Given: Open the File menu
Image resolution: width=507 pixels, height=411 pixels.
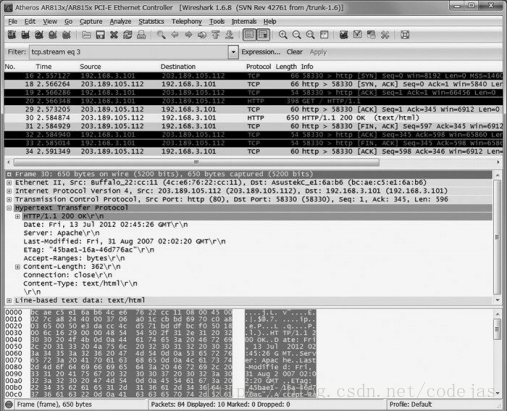Looking at the screenshot, I should (x=13, y=21).
